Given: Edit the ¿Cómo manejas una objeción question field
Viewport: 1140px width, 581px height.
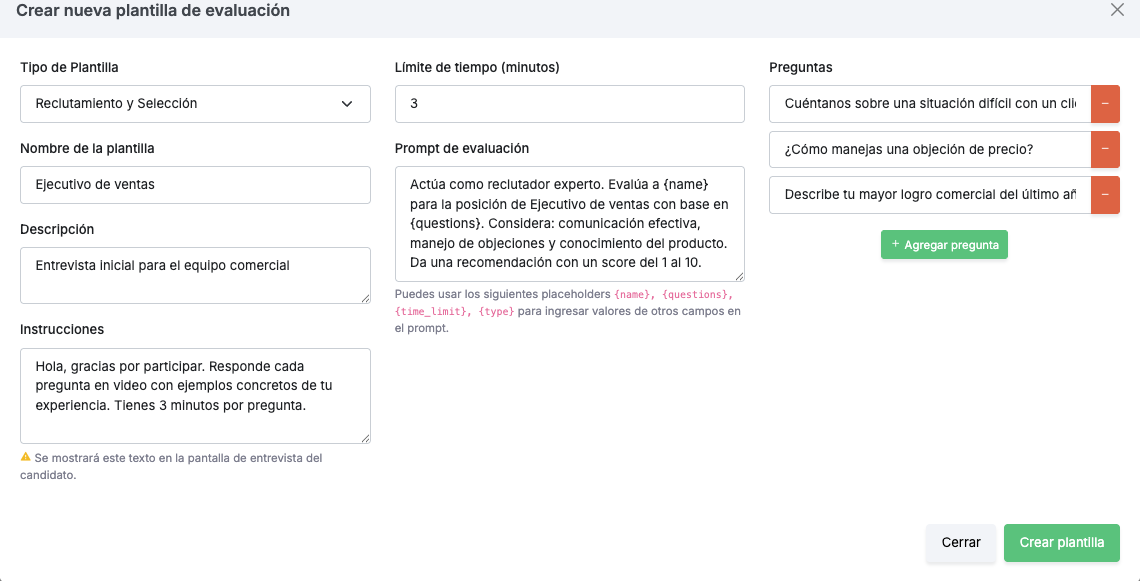Looking at the screenshot, I should (931, 149).
